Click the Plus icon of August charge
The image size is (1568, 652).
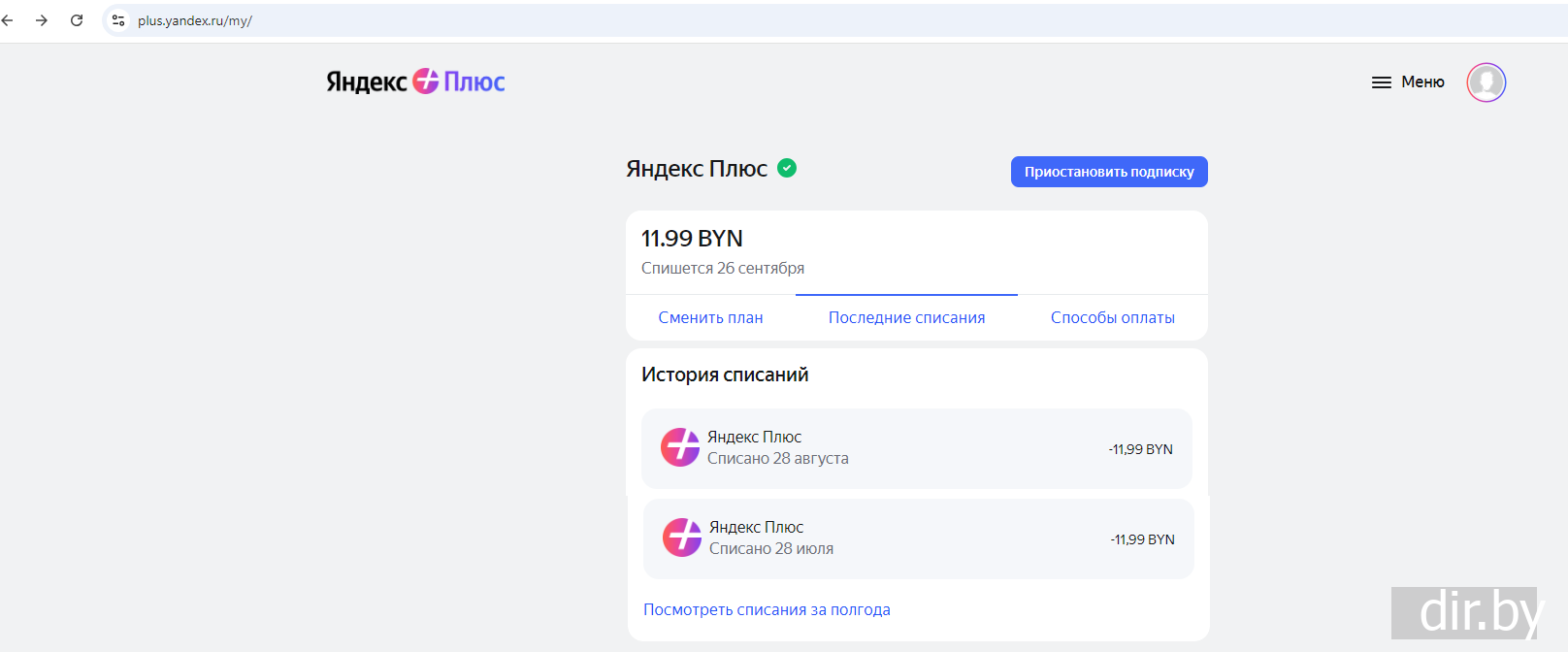680,447
